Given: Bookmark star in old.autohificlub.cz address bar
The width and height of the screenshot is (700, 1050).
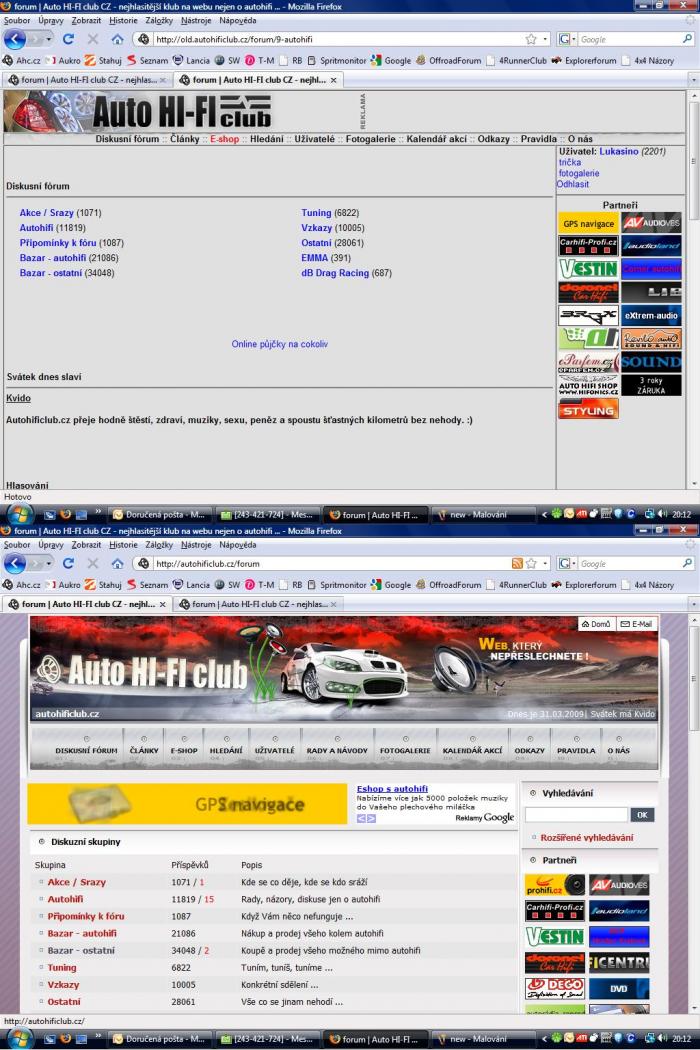Looking at the screenshot, I should (531, 40).
